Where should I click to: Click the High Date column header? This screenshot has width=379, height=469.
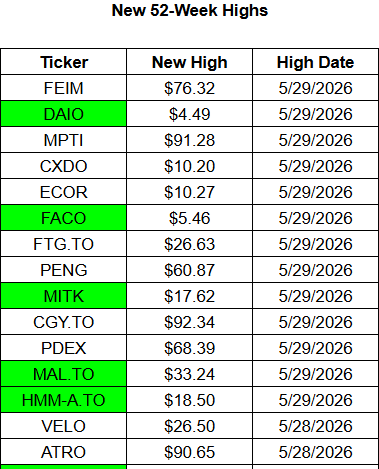315,62
